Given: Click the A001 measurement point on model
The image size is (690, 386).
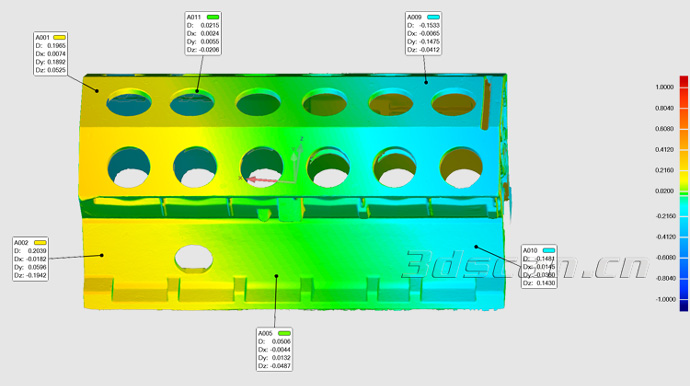Looking at the screenshot, I should coord(97,91).
